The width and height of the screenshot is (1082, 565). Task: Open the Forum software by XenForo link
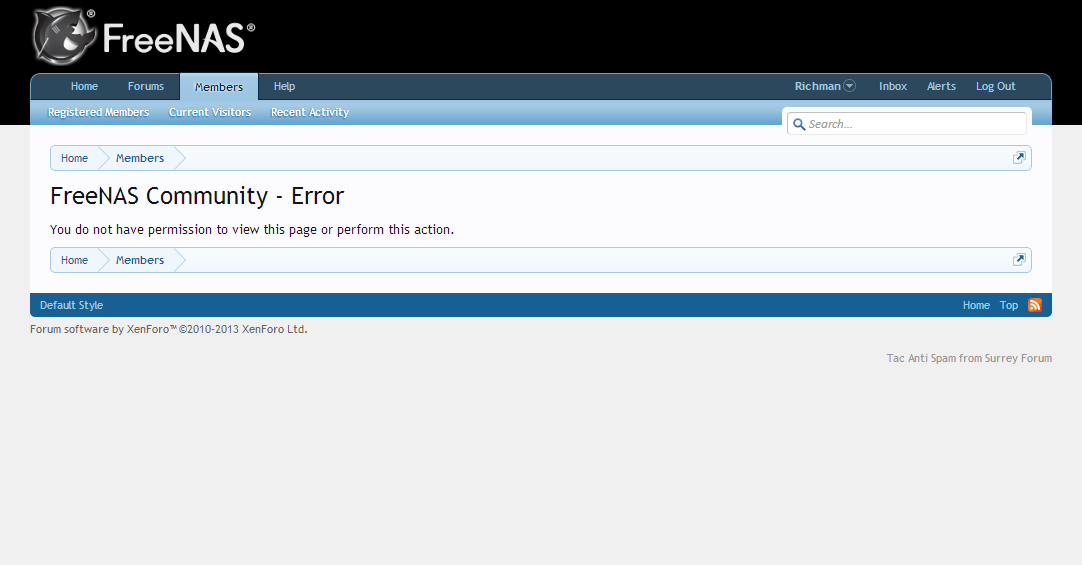pyautogui.click(x=168, y=329)
